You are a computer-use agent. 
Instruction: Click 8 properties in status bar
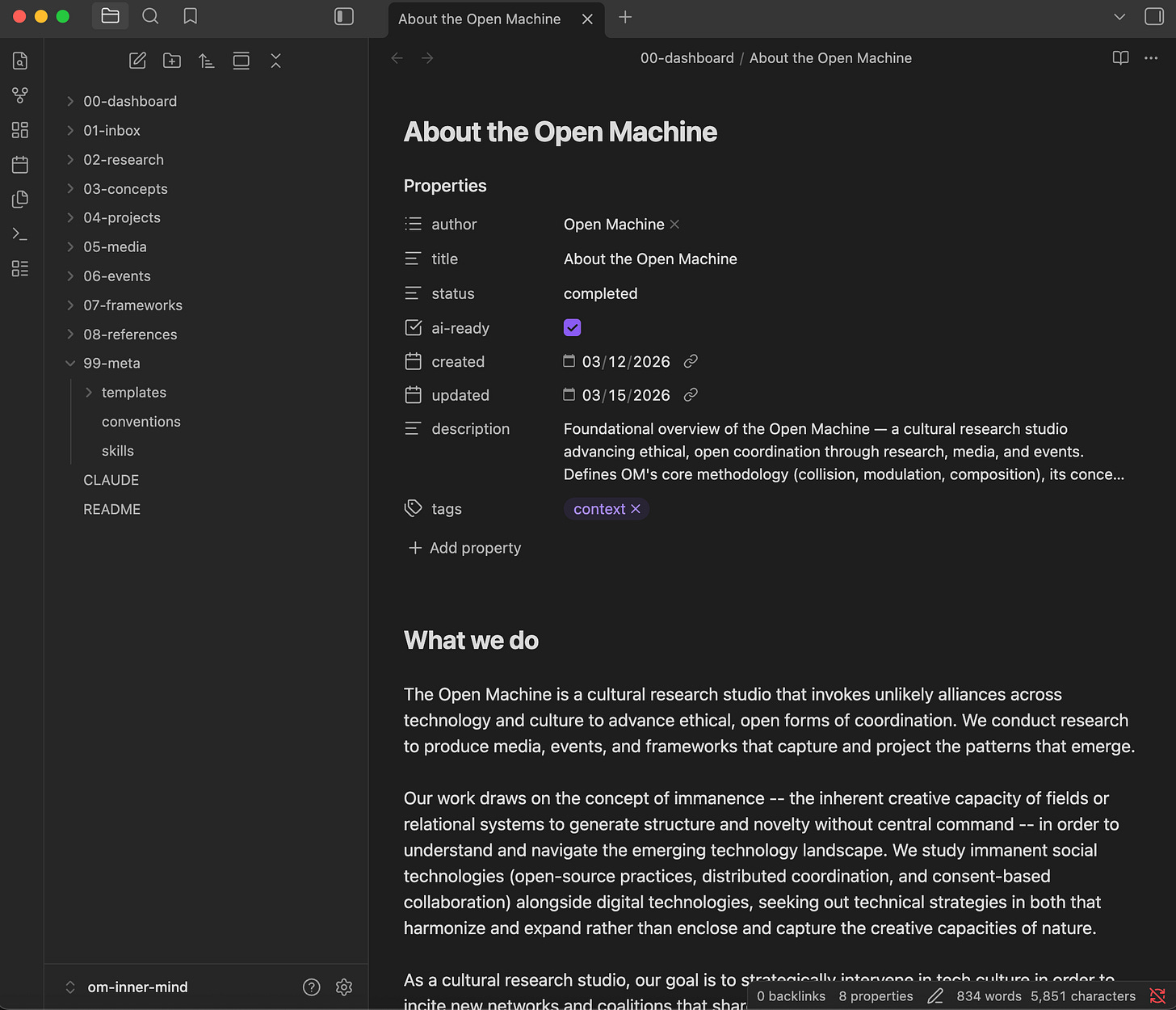[x=876, y=996]
